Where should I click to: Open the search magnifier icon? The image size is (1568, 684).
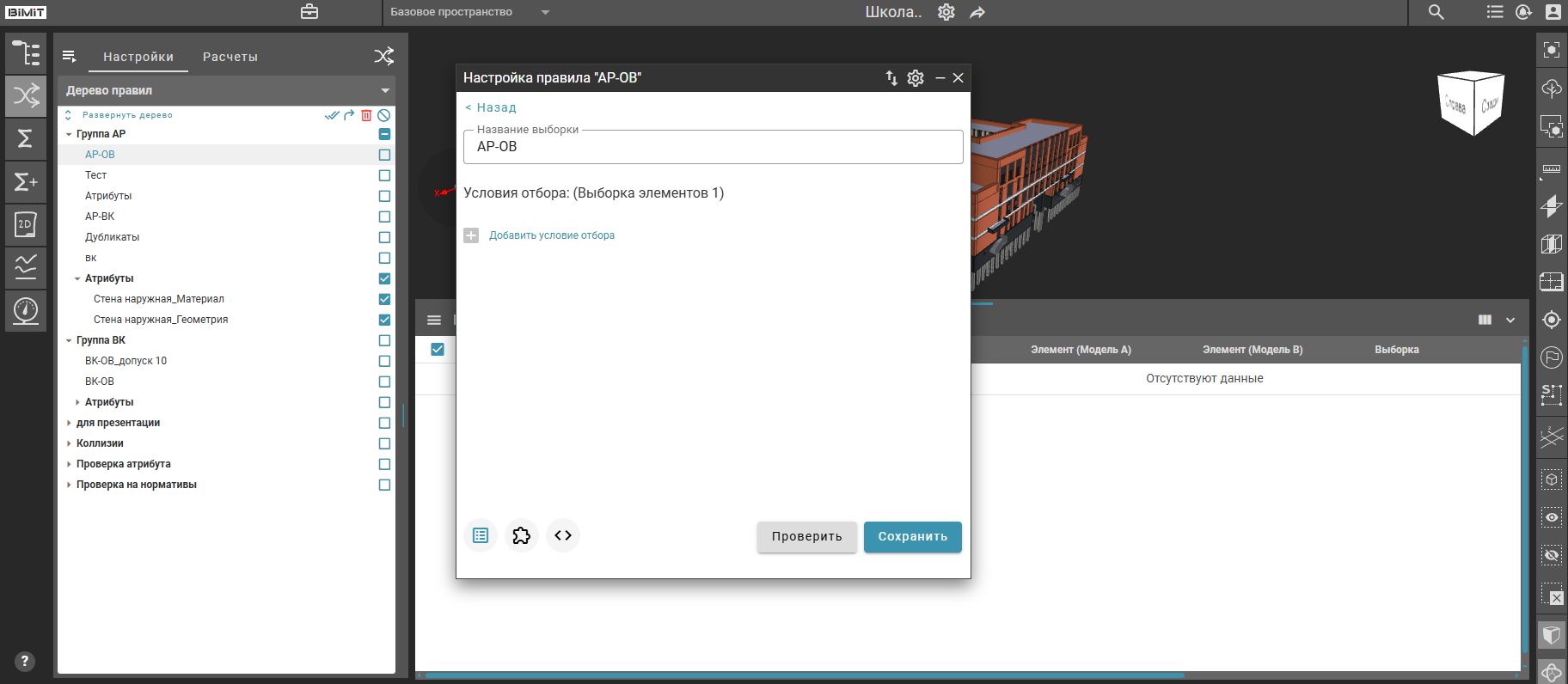1436,12
